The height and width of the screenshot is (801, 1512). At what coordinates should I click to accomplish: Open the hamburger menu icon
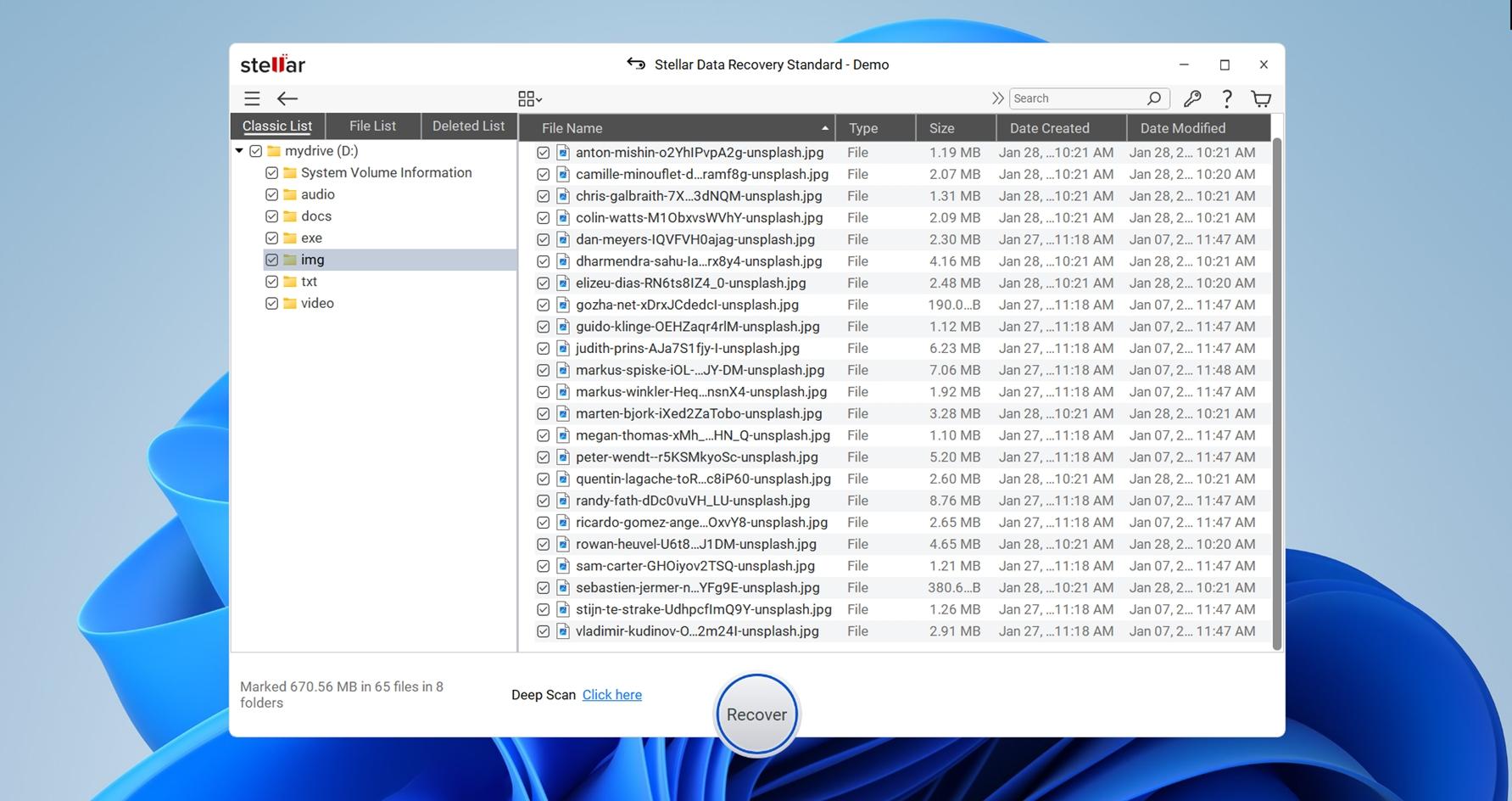coord(252,98)
